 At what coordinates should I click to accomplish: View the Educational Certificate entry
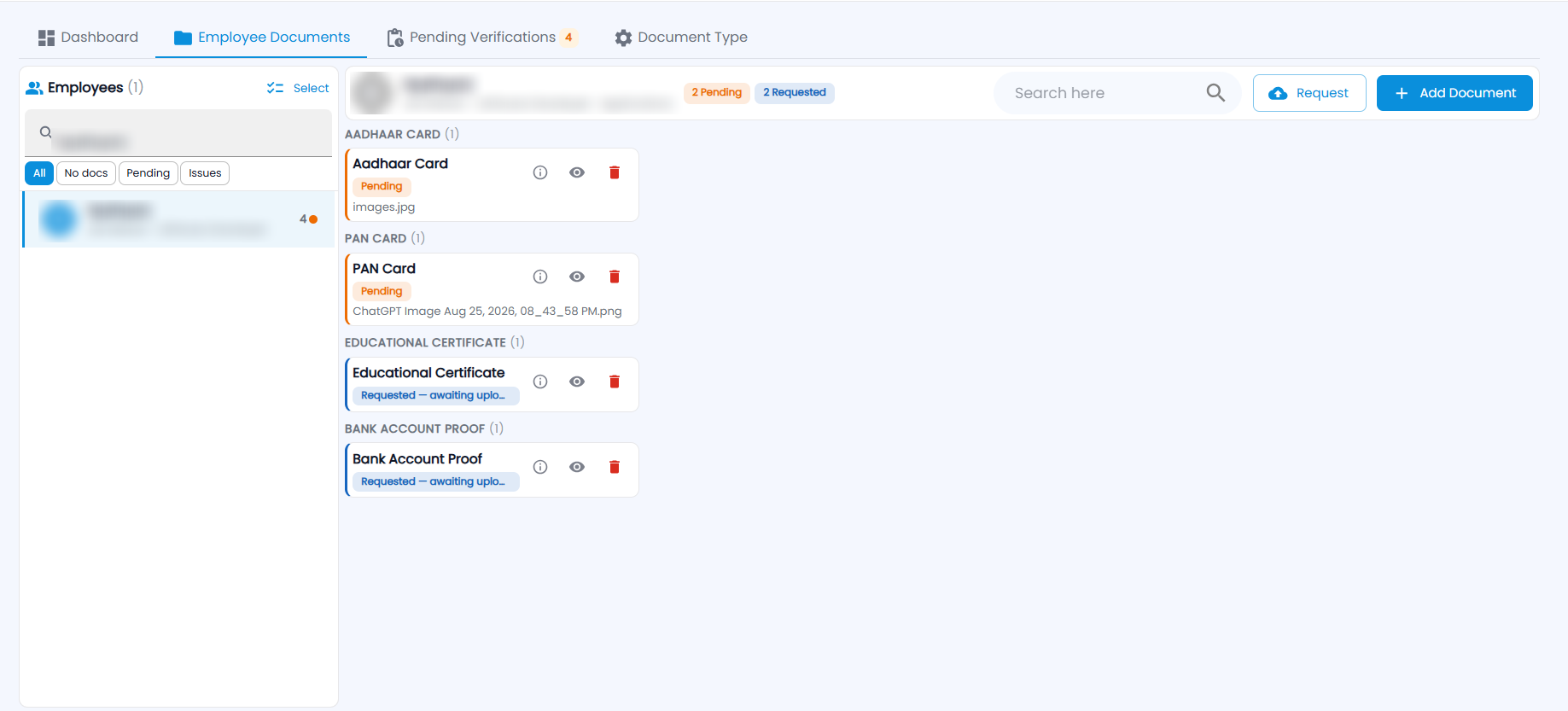(577, 382)
